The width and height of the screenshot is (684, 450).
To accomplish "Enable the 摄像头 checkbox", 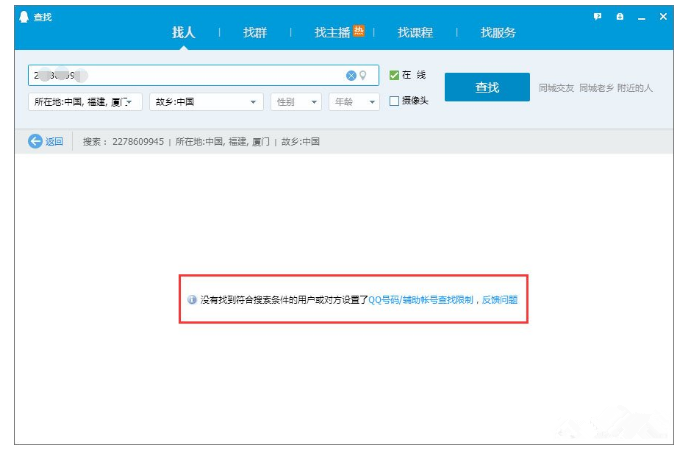I will pos(394,101).
